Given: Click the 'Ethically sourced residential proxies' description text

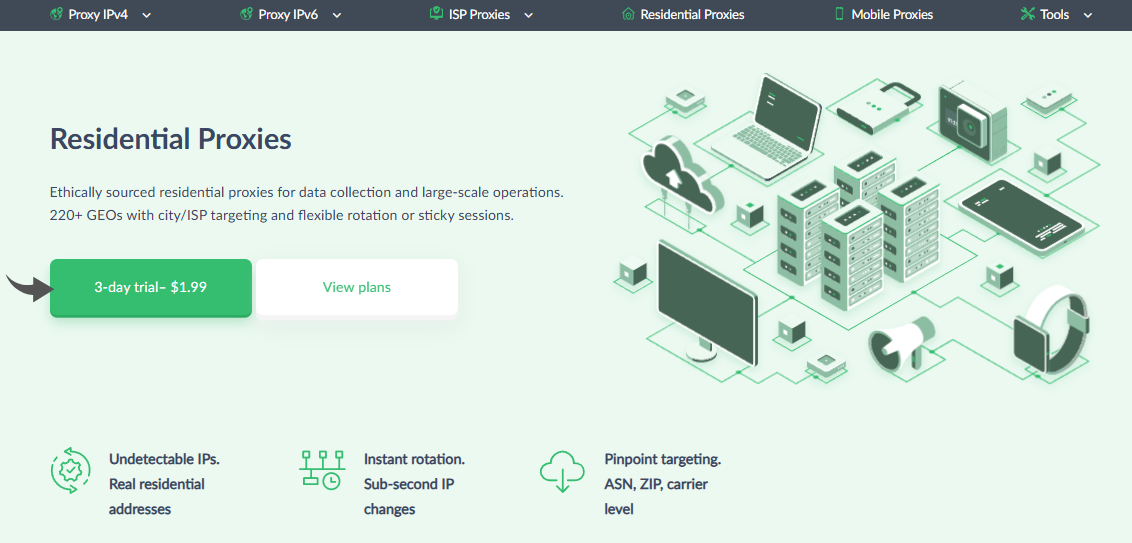Looking at the screenshot, I should tap(306, 193).
